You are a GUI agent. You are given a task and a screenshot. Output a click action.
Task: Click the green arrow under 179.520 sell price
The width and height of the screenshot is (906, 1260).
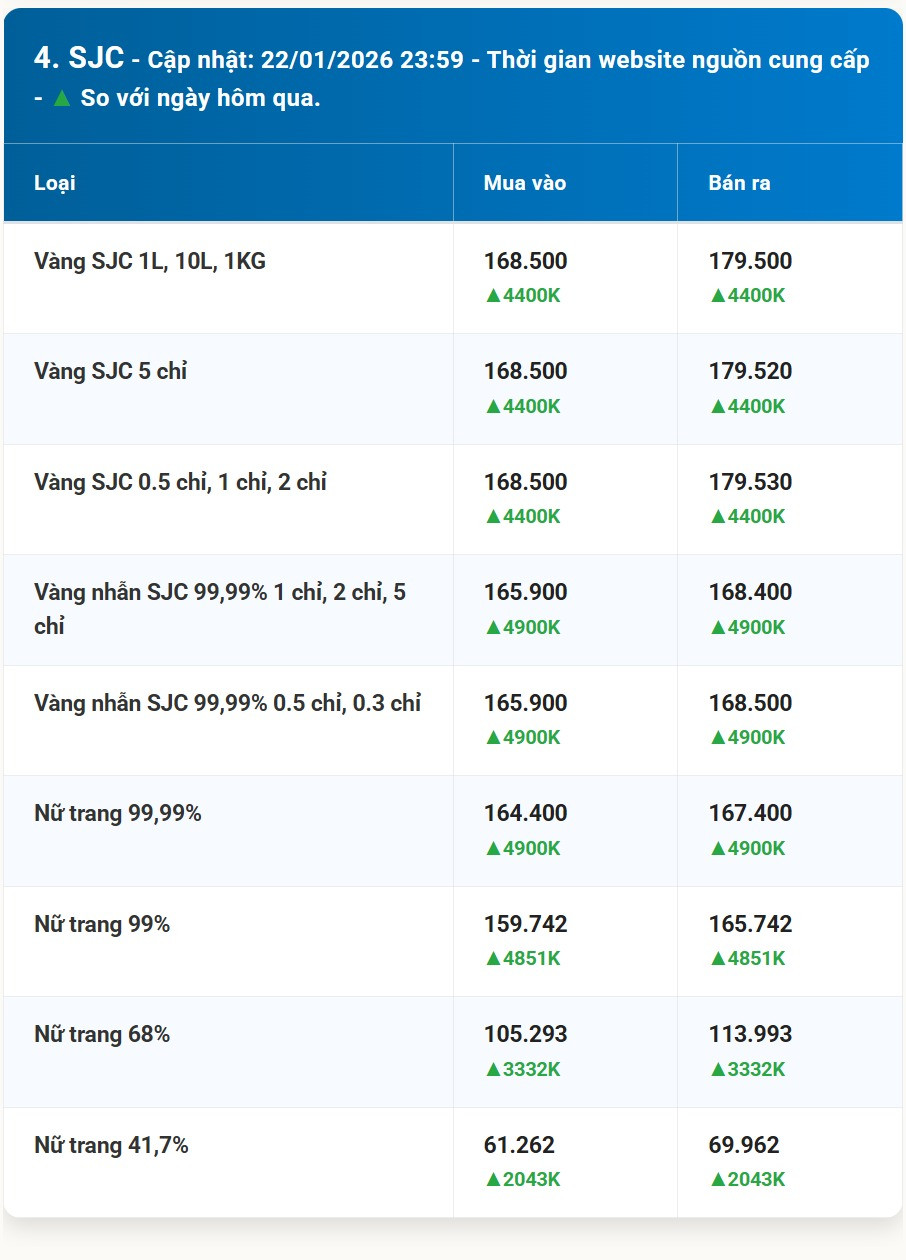(717, 406)
